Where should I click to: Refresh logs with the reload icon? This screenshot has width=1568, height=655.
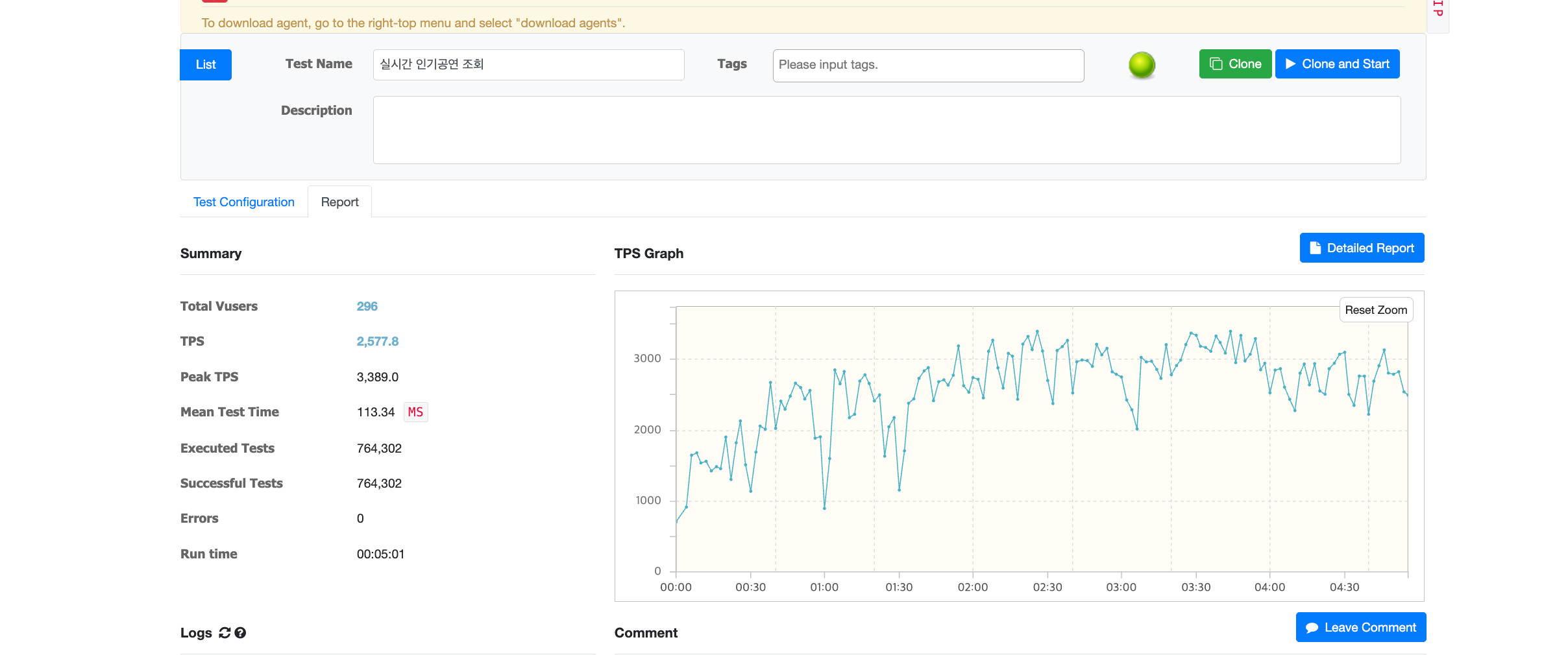pos(225,633)
